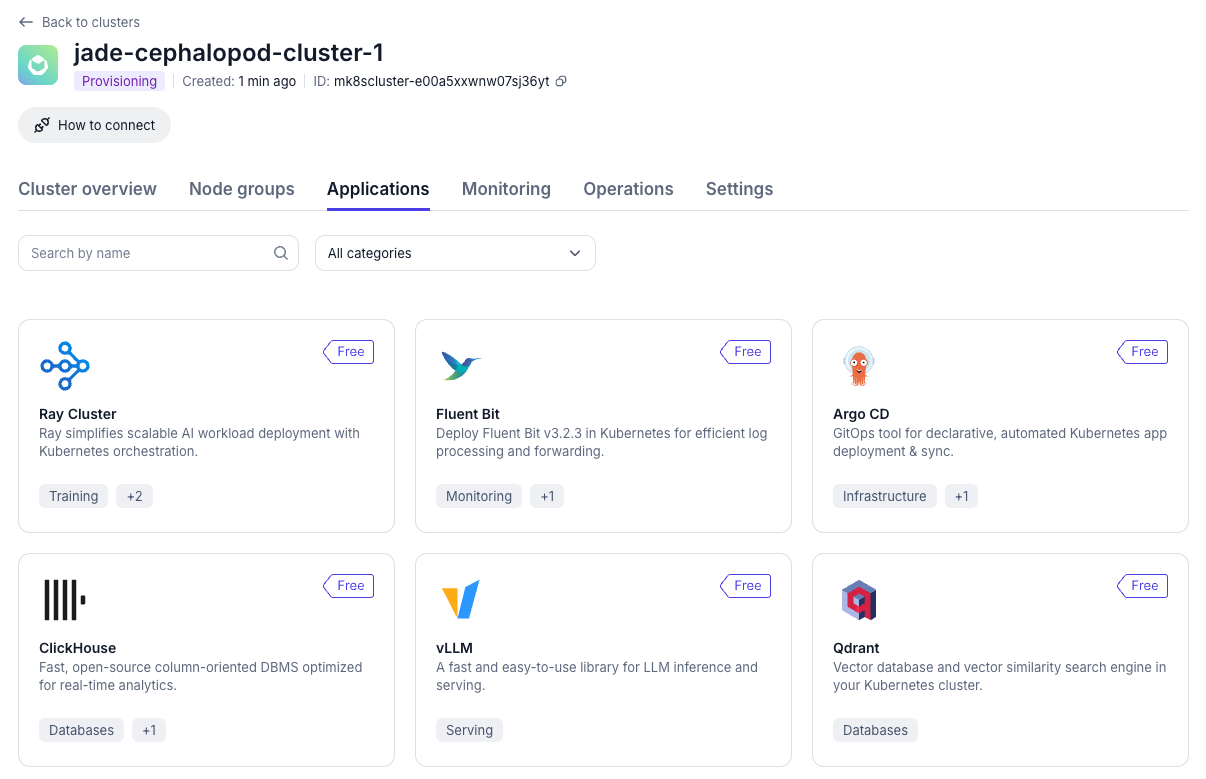
Task: Focus the Search by name field
Action: pos(148,253)
